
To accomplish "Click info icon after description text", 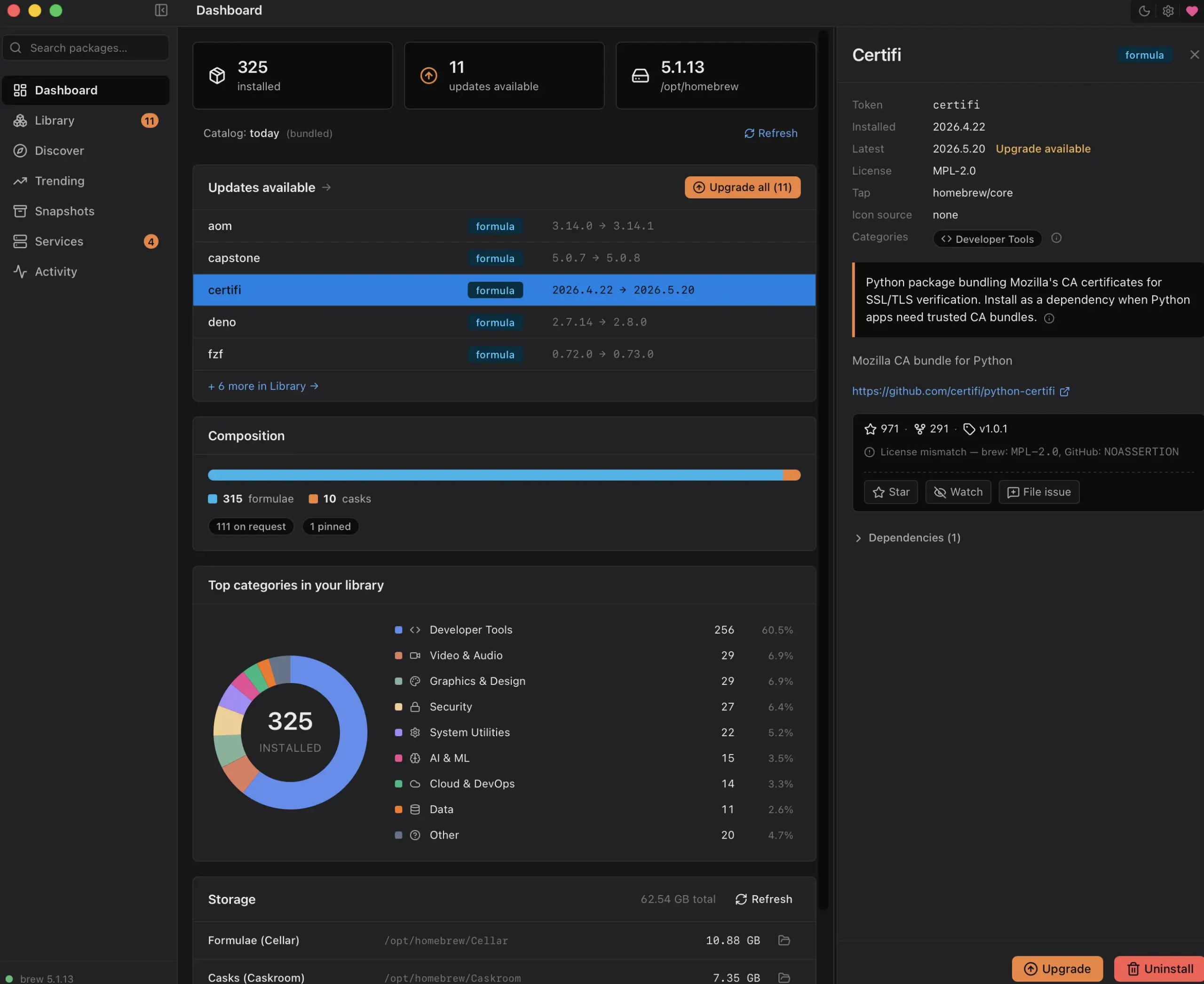I will [x=1049, y=318].
